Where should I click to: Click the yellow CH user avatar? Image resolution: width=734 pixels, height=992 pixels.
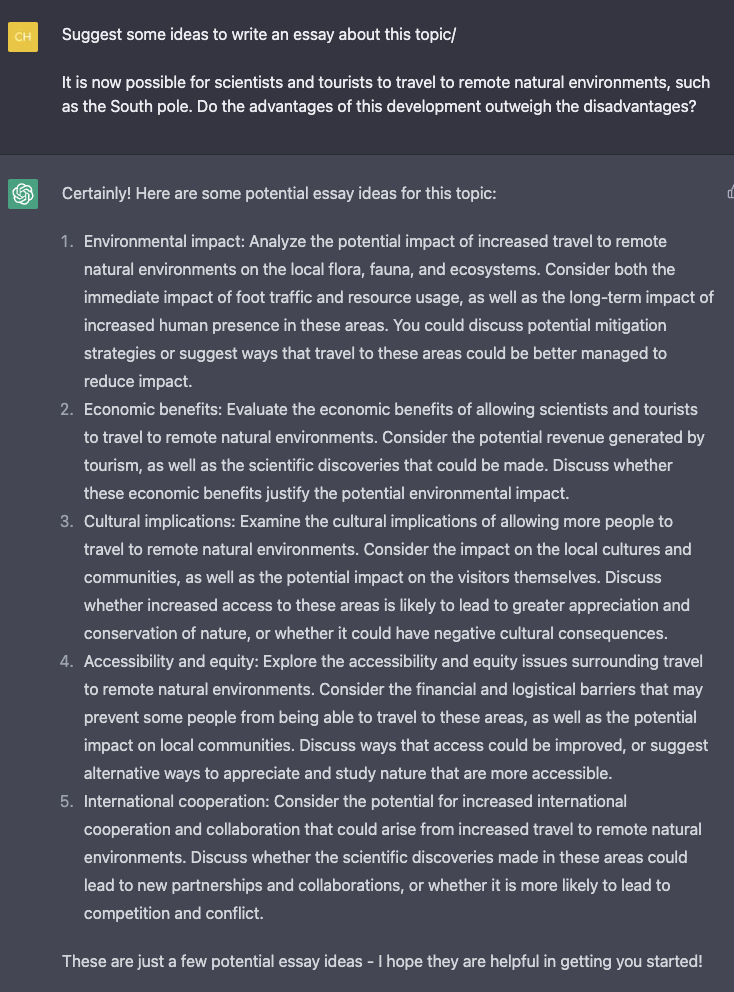coord(22,37)
